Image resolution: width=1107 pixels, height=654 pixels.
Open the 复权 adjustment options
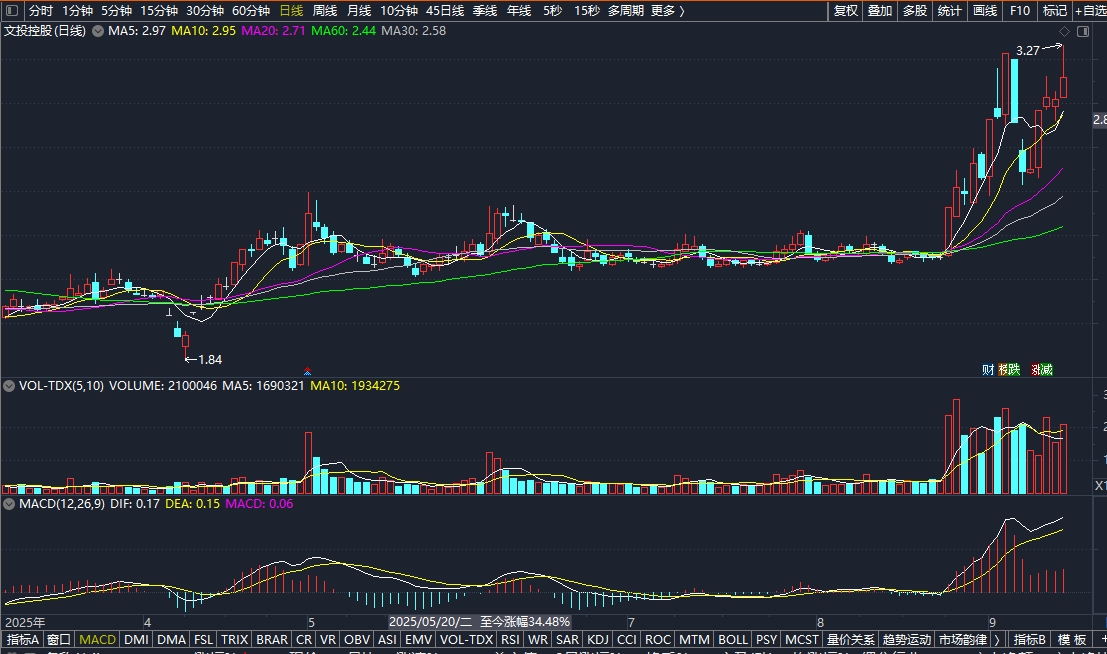click(x=845, y=11)
